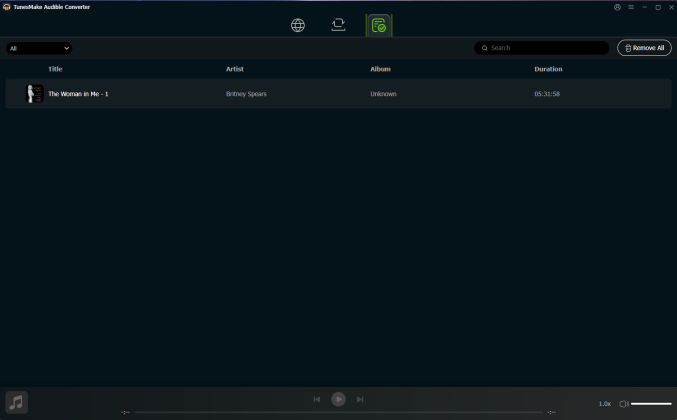
Task: Click the Remove All button
Action: [644, 48]
